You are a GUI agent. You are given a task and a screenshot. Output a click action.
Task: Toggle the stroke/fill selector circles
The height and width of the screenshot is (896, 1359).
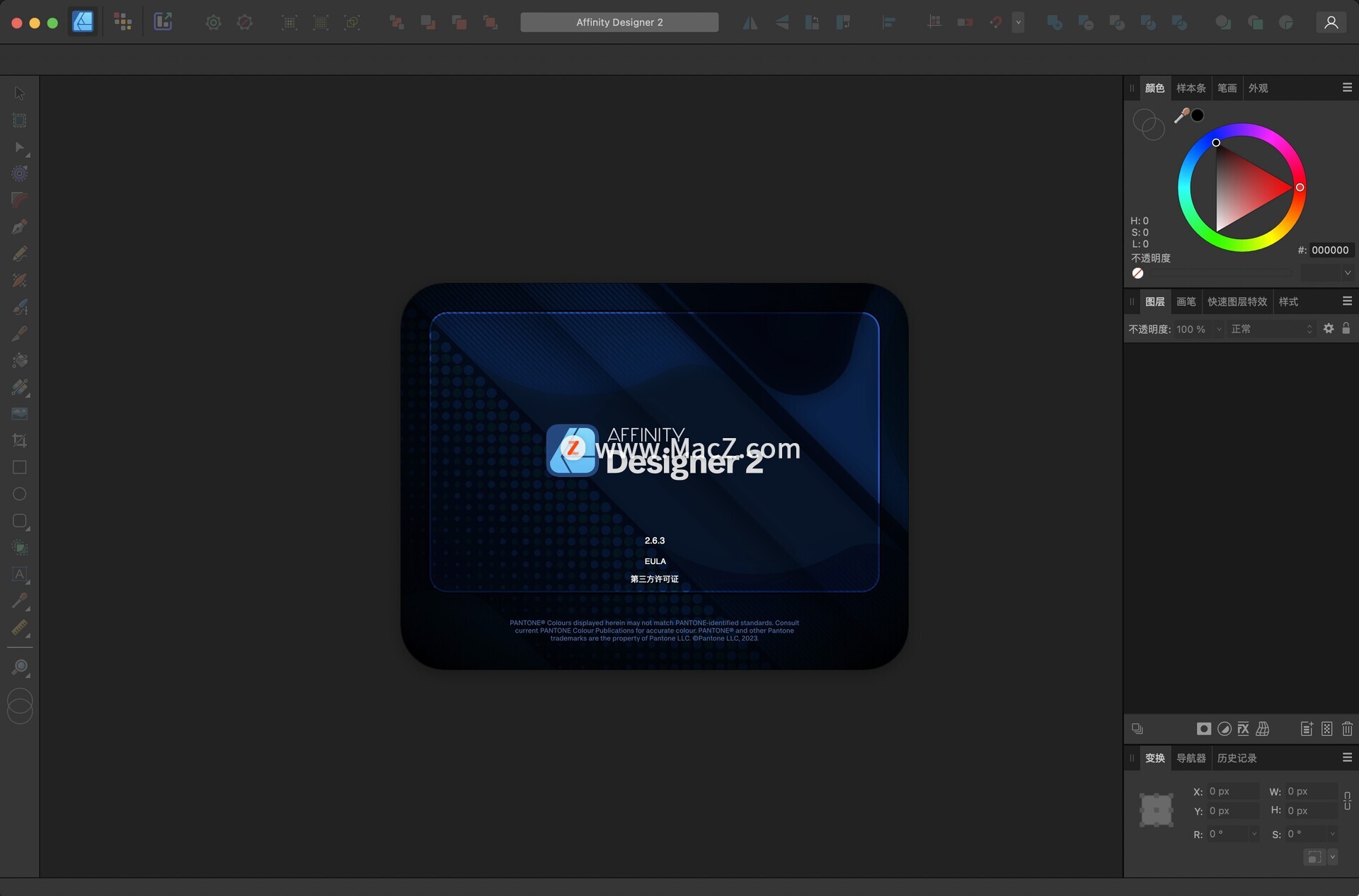coord(1148,125)
